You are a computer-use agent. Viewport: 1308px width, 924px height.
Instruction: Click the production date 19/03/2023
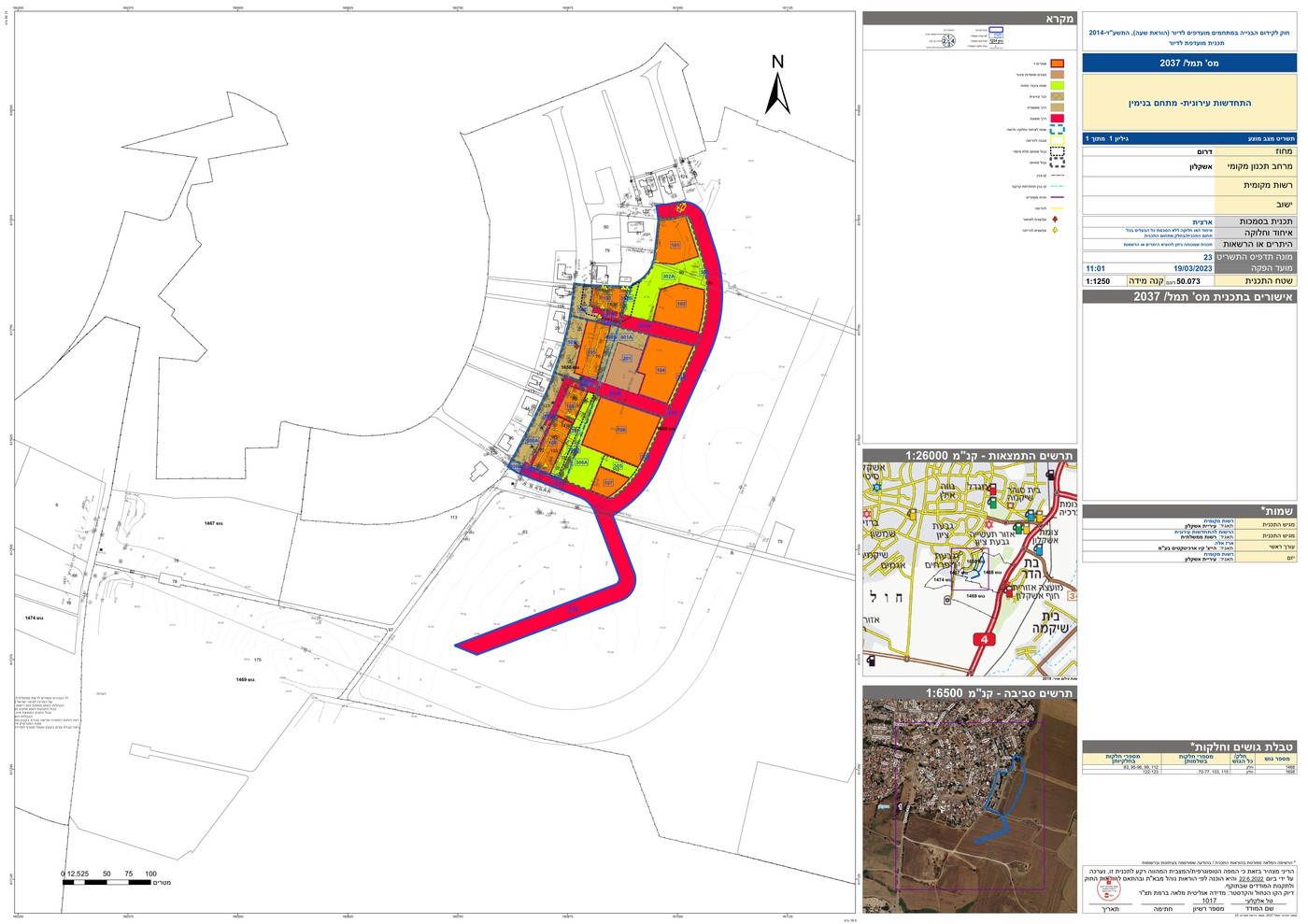1193,268
